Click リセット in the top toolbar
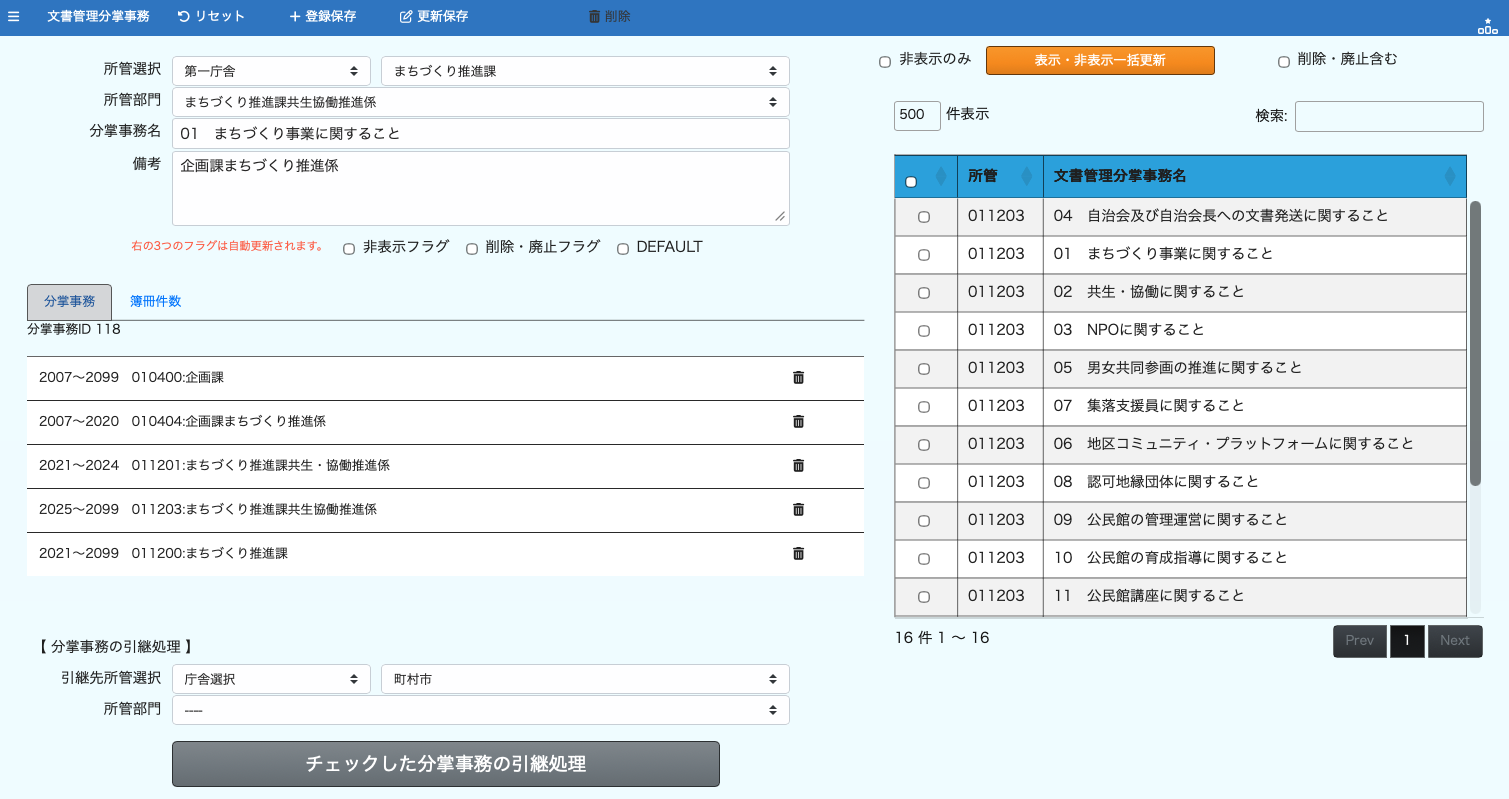 pyautogui.click(x=211, y=16)
